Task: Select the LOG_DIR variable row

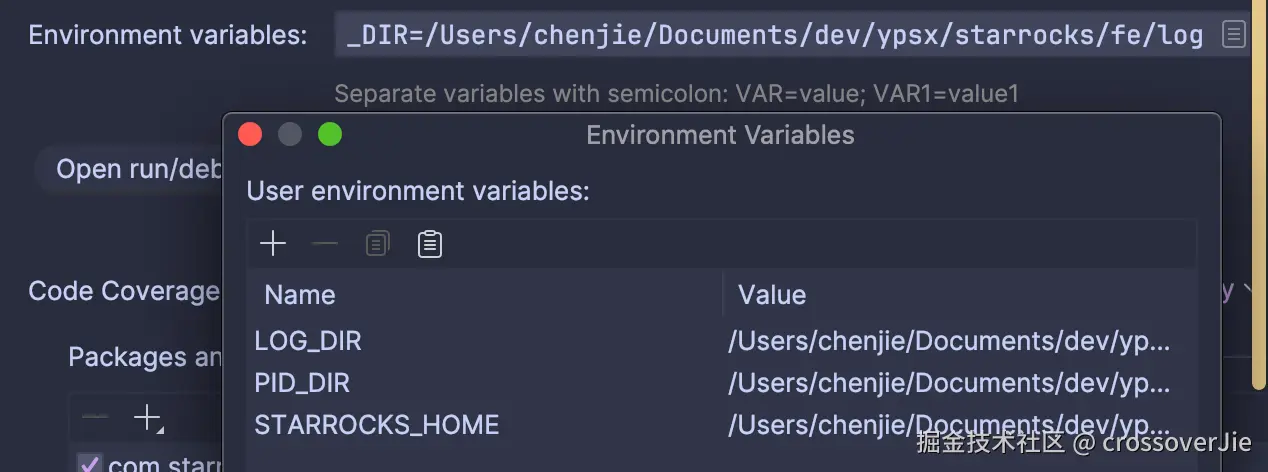Action: click(308, 341)
